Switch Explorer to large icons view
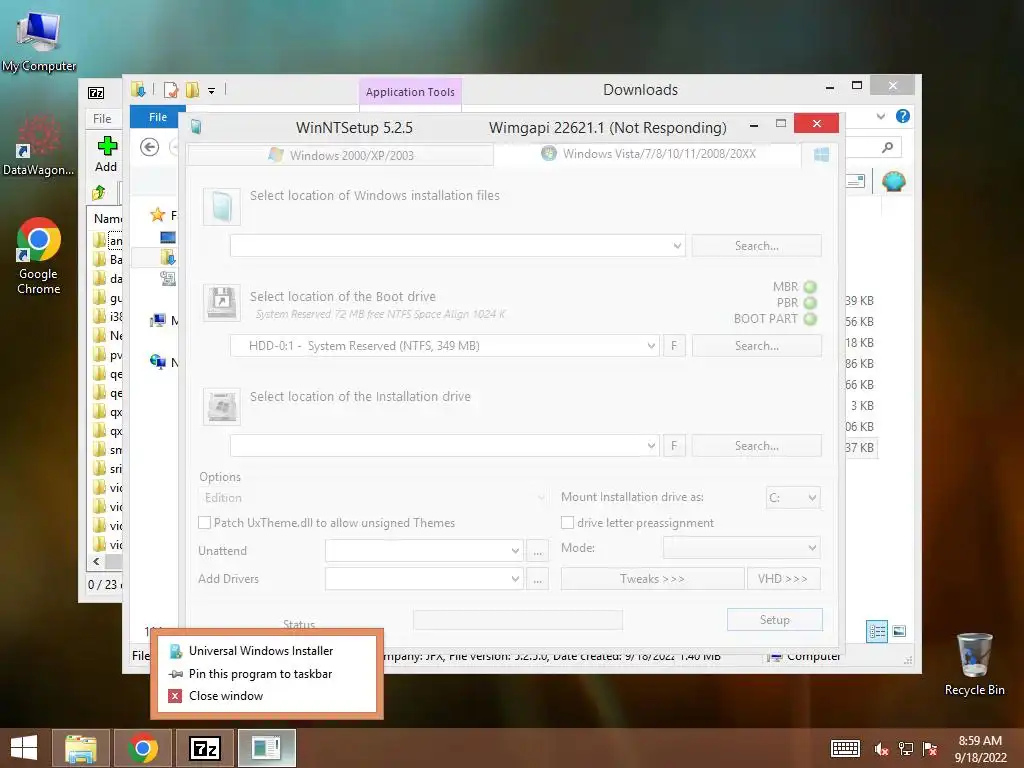1024x768 pixels. click(x=899, y=631)
